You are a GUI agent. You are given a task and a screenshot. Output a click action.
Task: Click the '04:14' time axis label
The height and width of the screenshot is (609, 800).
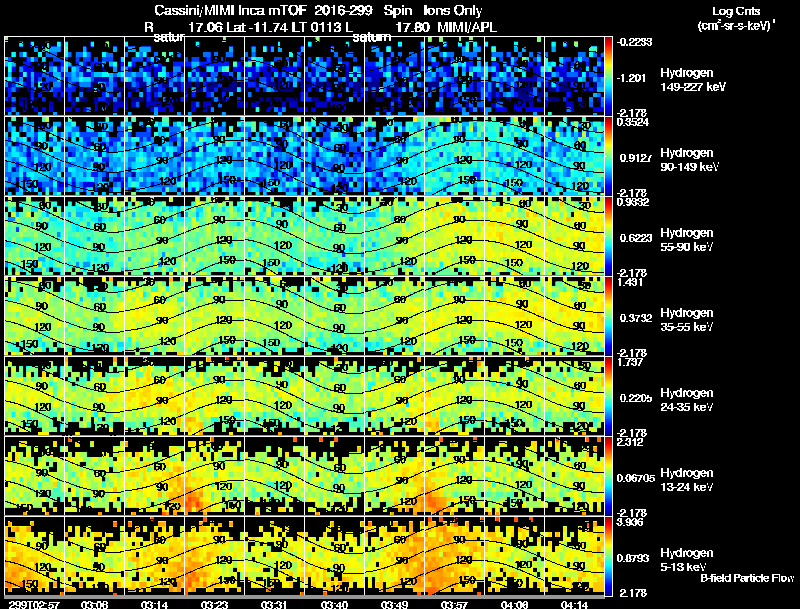[x=574, y=605]
